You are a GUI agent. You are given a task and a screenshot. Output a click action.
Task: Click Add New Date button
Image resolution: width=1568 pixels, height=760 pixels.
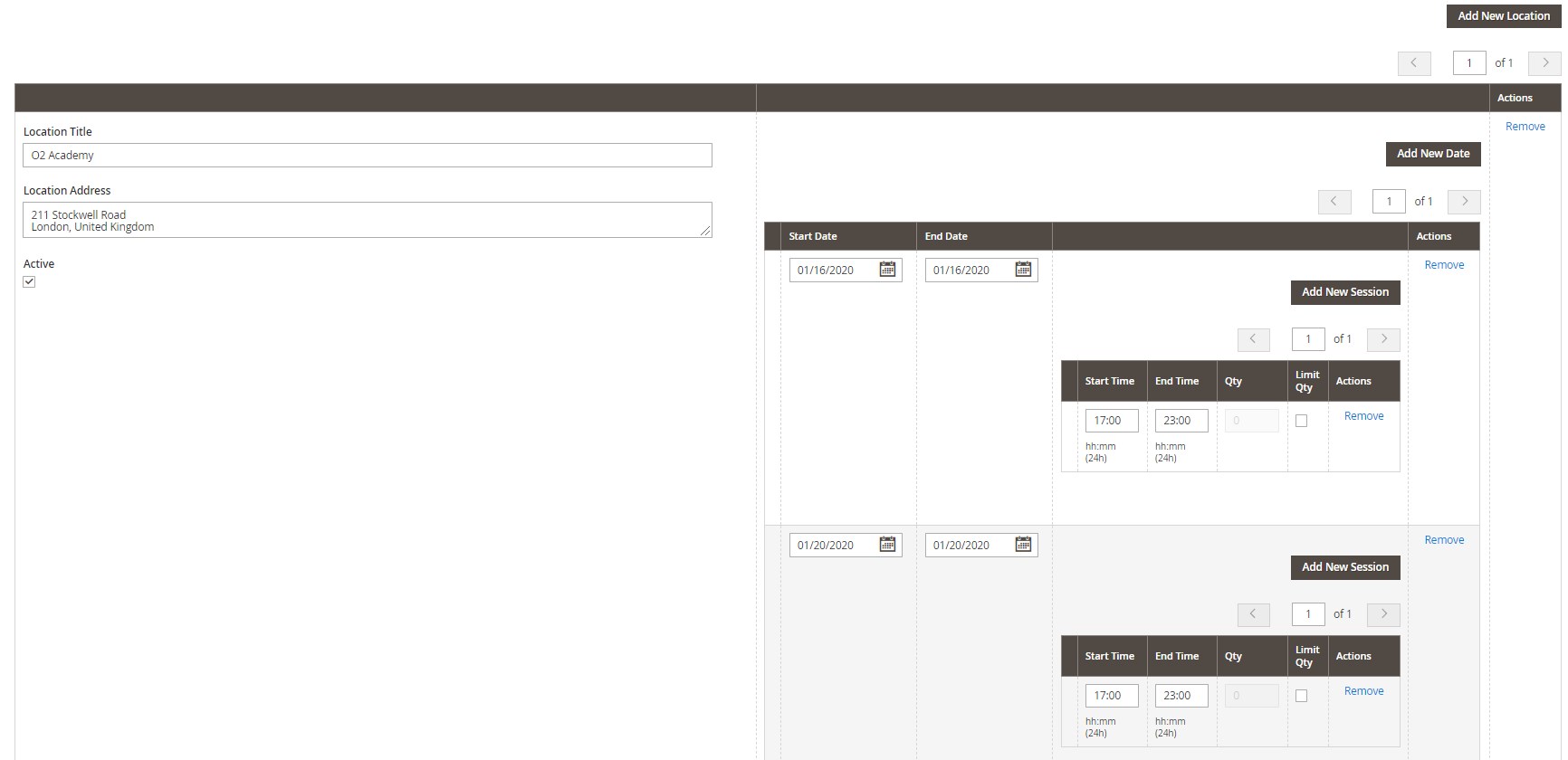coord(1432,154)
